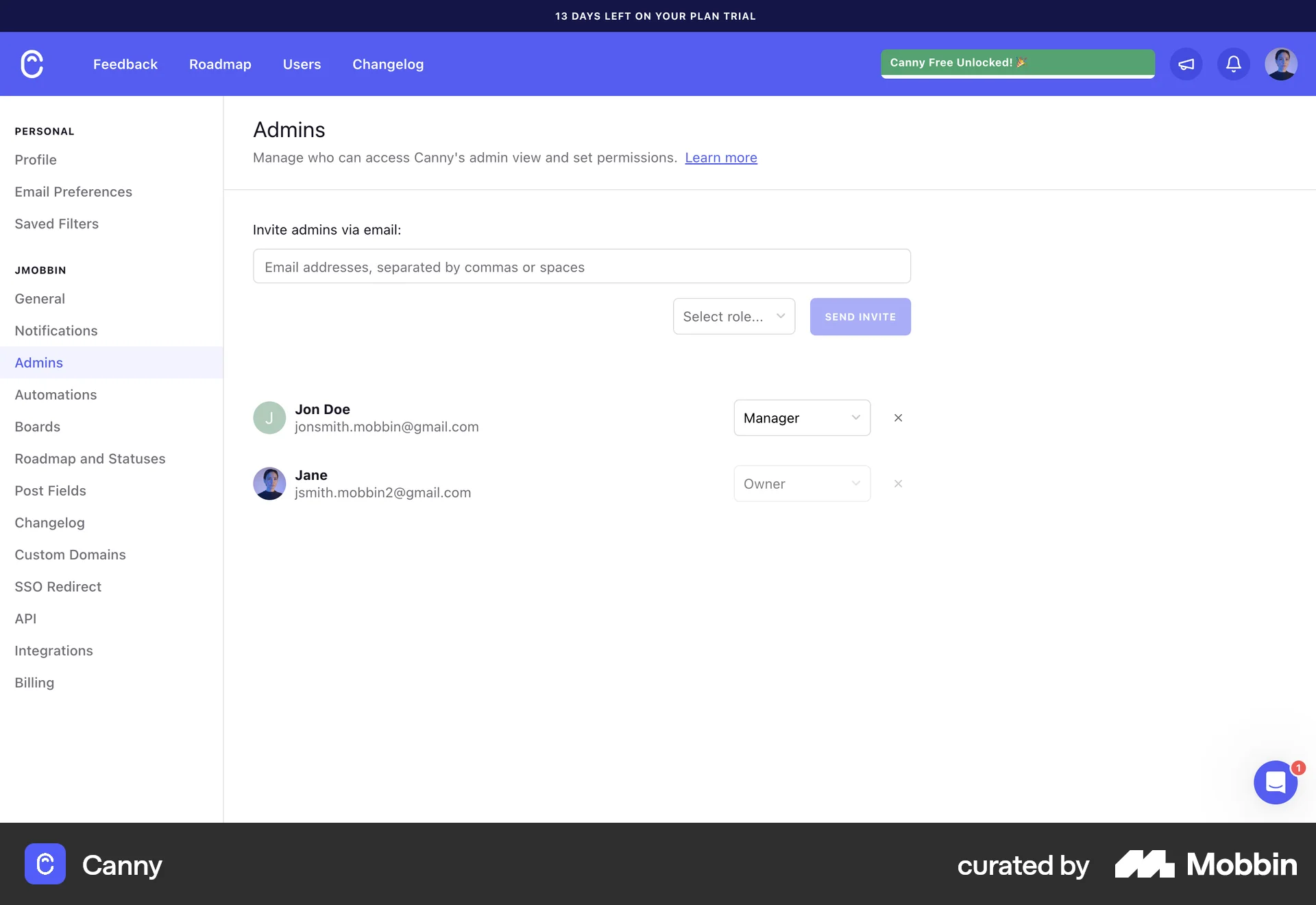Viewport: 1316px width, 905px height.
Task: Open the Intercom chat bubble
Action: pyautogui.click(x=1275, y=782)
